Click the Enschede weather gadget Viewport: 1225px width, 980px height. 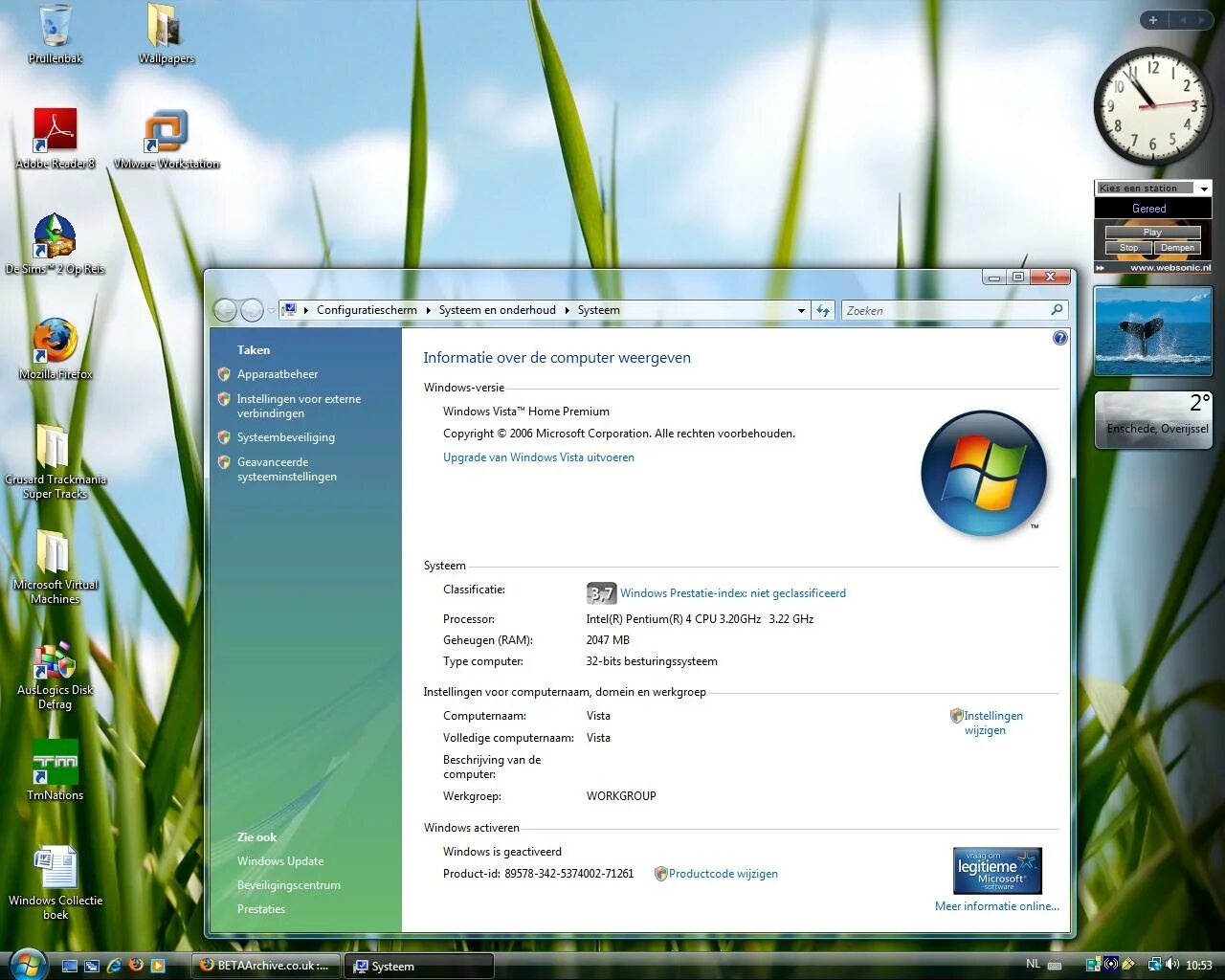(x=1153, y=419)
